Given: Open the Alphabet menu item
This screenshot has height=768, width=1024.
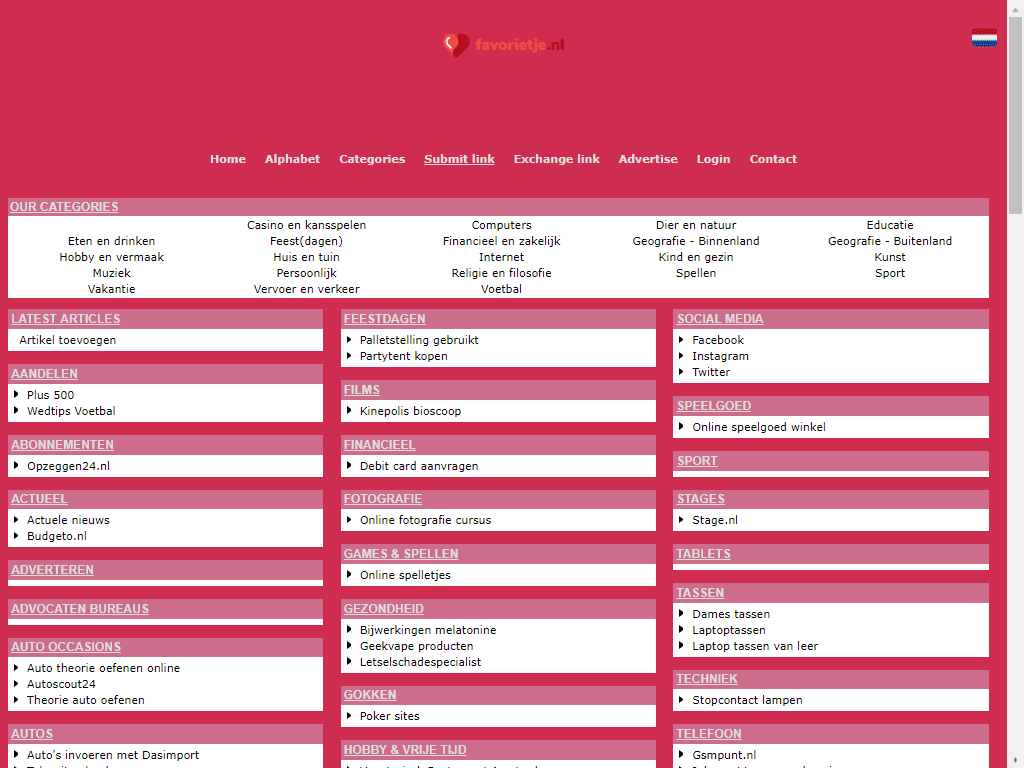Looking at the screenshot, I should (x=292, y=159).
